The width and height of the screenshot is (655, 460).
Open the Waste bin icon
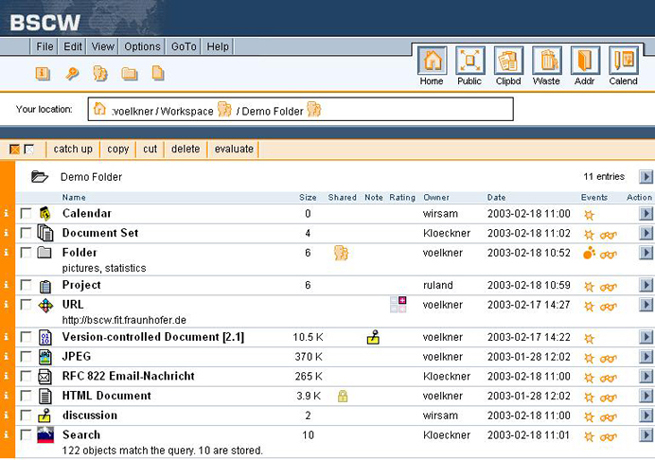tap(547, 61)
